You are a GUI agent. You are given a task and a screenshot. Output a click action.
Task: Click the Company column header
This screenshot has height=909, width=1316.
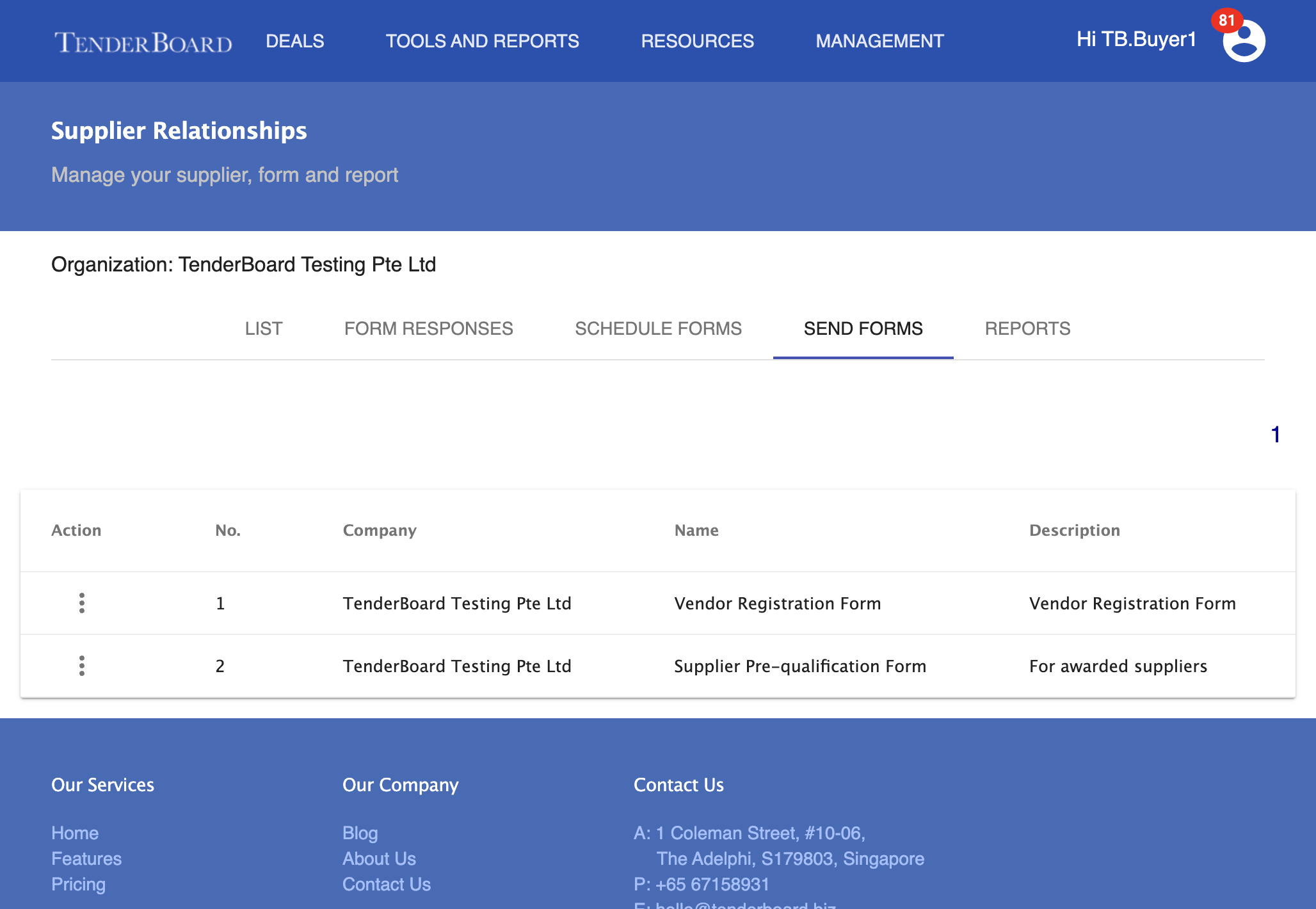380,530
